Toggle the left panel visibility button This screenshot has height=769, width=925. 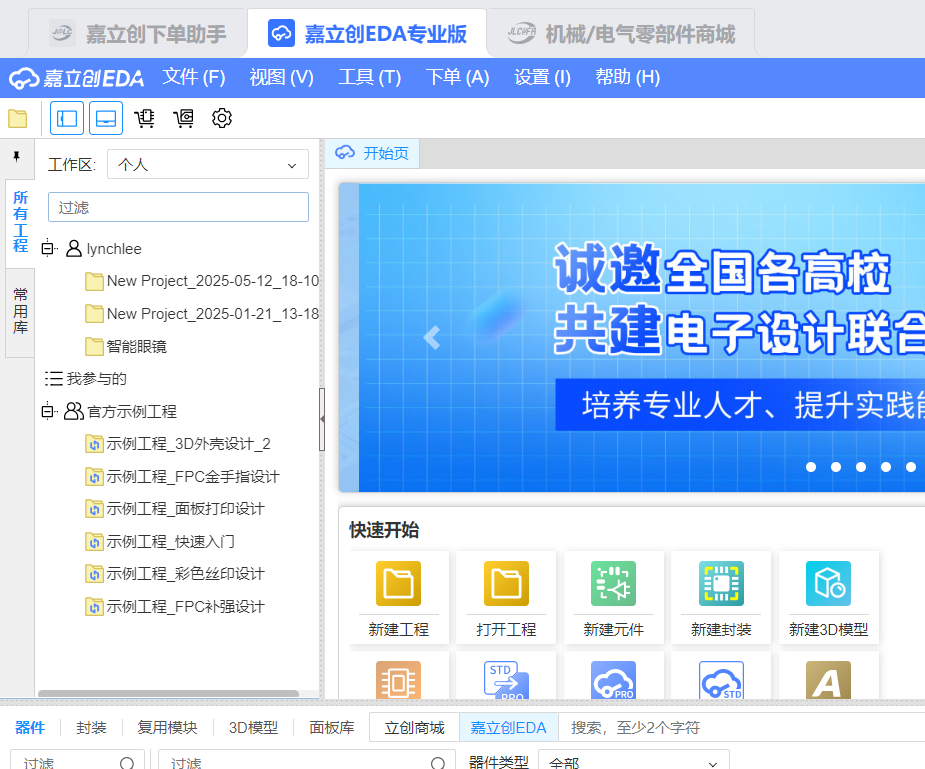(x=67, y=119)
